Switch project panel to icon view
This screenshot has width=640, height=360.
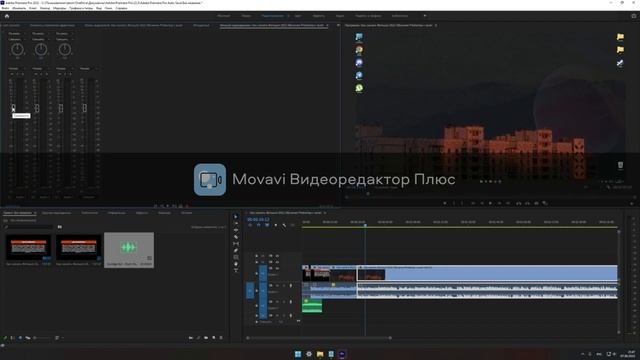pyautogui.click(x=20, y=338)
